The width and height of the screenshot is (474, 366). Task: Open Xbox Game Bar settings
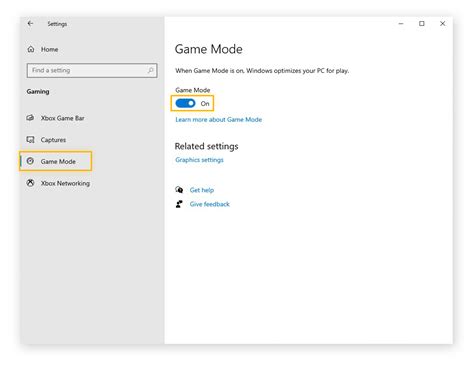coord(62,118)
